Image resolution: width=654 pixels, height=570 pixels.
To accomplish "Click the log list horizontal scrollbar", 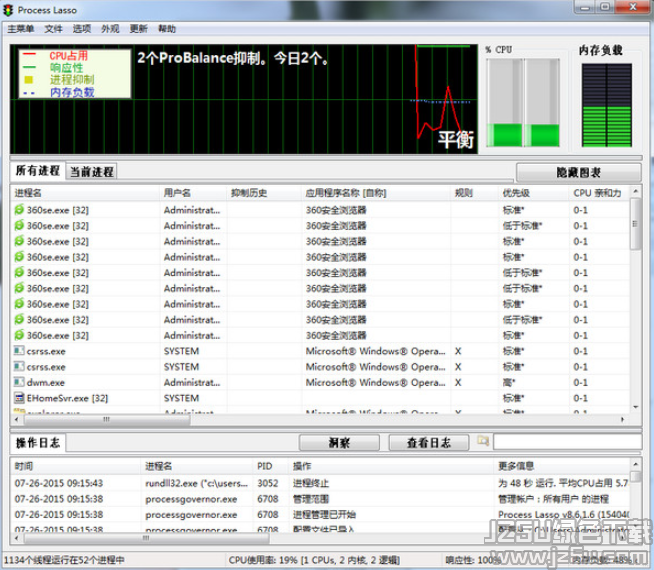I will click(146, 538).
